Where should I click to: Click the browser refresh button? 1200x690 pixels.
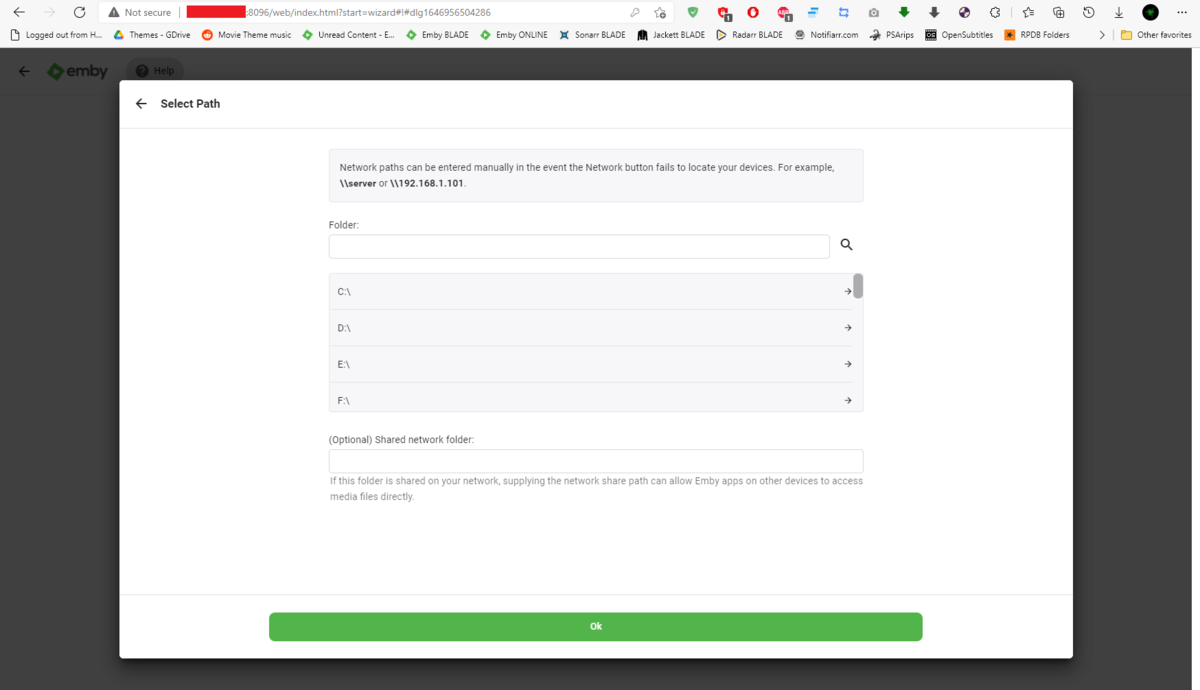tap(79, 12)
